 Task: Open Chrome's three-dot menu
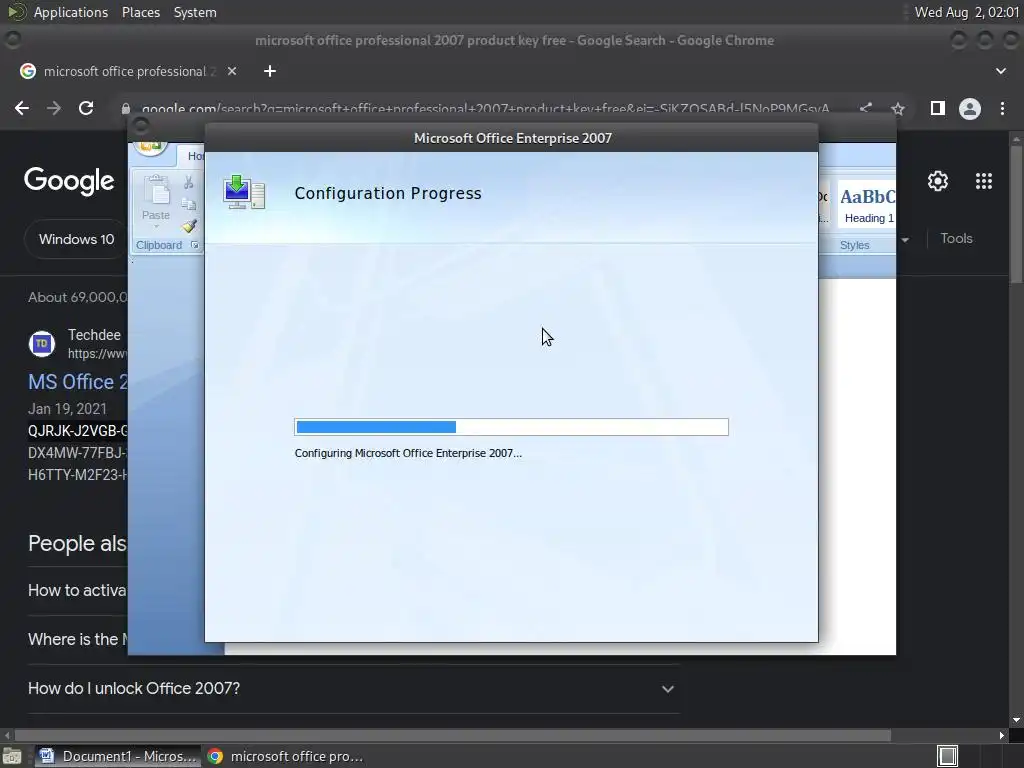1002,108
